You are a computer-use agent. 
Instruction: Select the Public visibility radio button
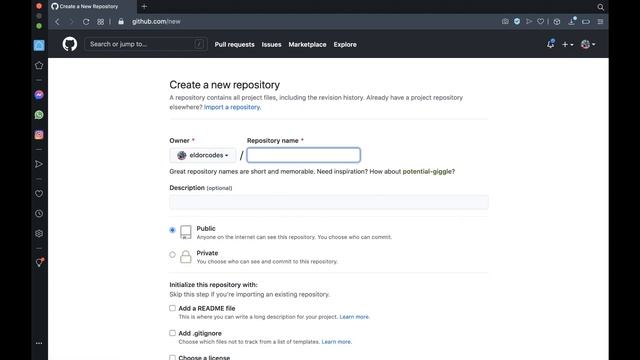[x=172, y=230]
